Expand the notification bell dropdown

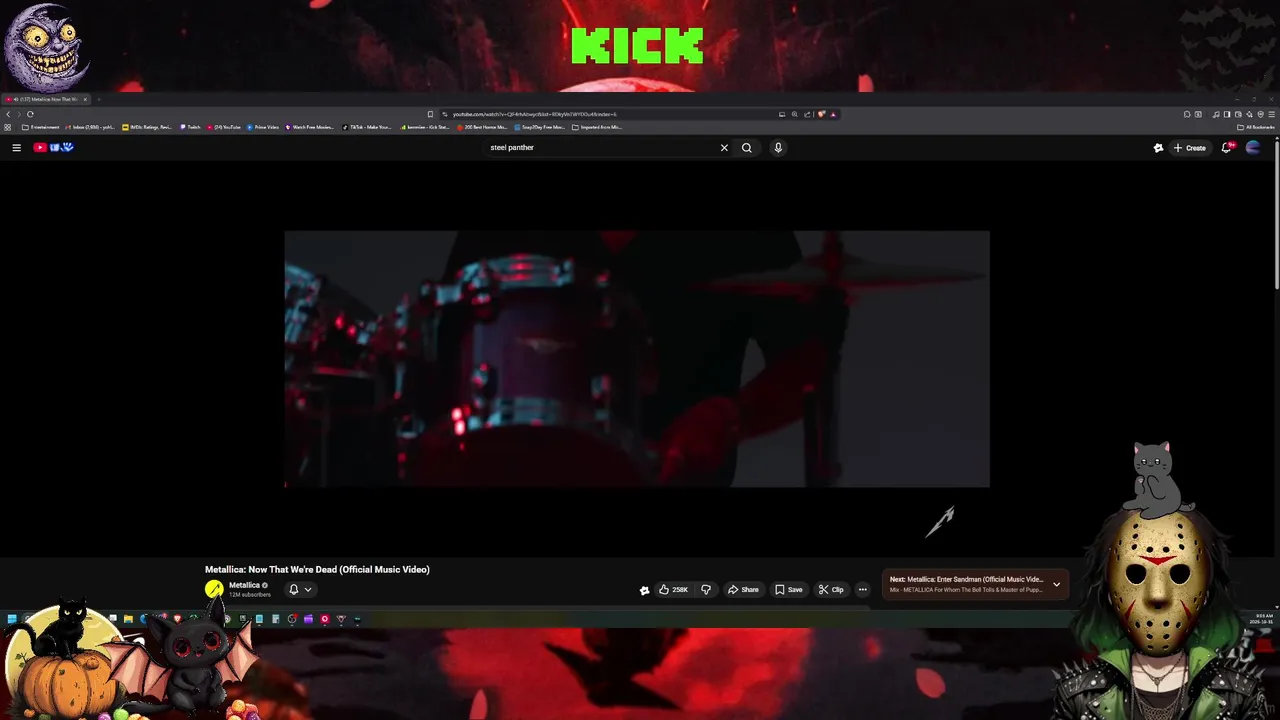point(299,589)
